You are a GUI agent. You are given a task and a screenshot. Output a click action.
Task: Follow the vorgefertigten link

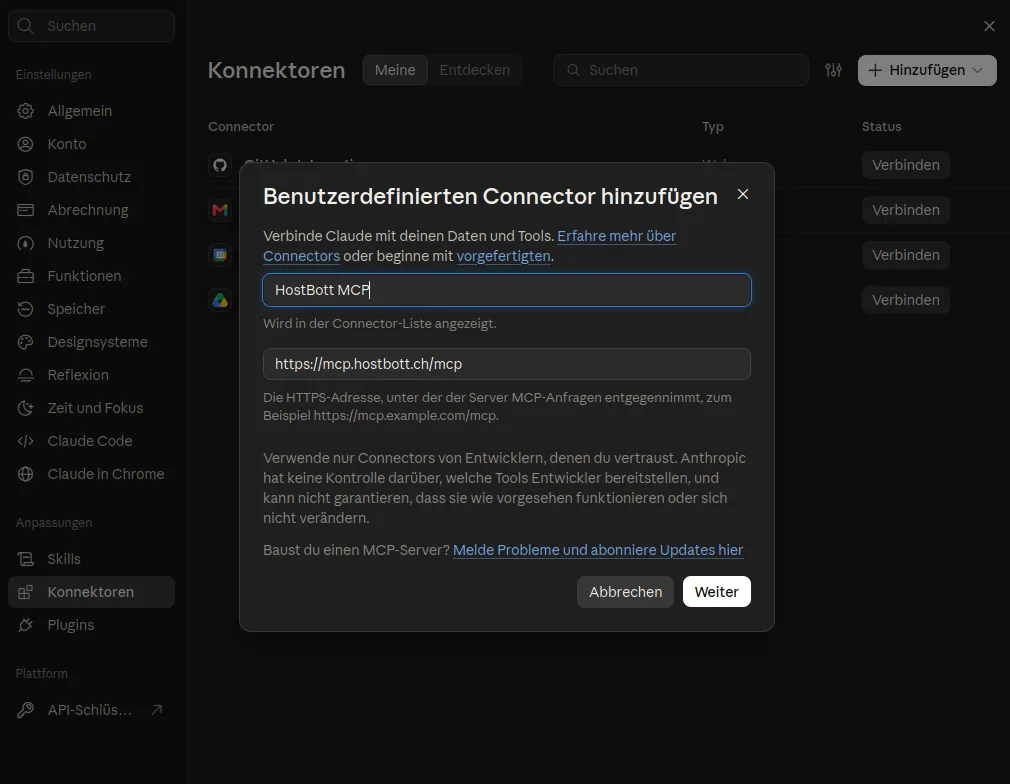click(x=504, y=256)
